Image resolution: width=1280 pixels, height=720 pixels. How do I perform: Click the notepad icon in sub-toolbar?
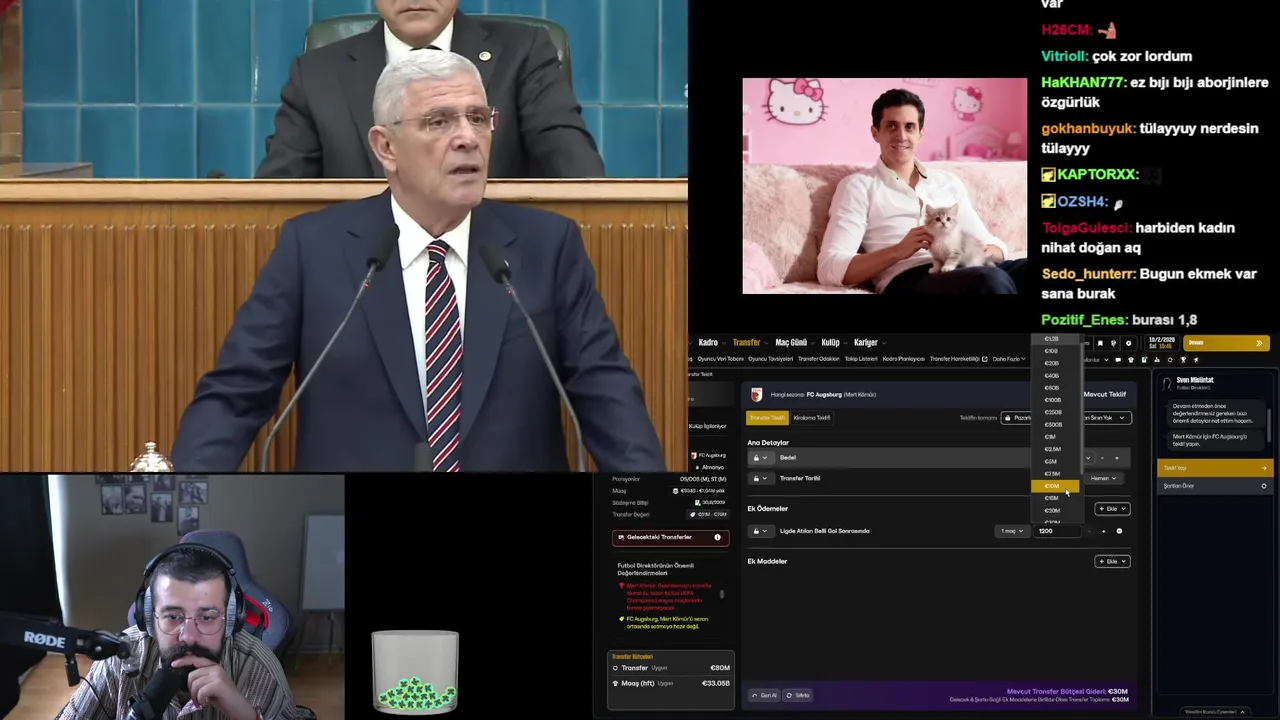click(1144, 360)
